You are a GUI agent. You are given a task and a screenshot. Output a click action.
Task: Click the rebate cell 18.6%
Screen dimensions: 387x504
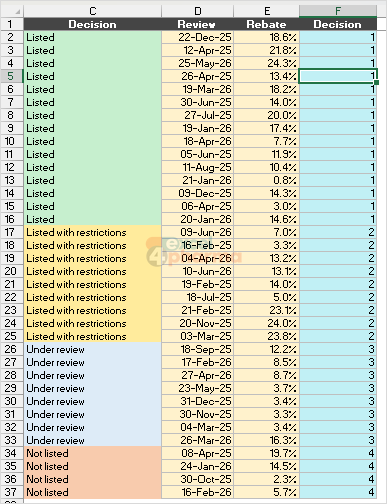[266, 37]
